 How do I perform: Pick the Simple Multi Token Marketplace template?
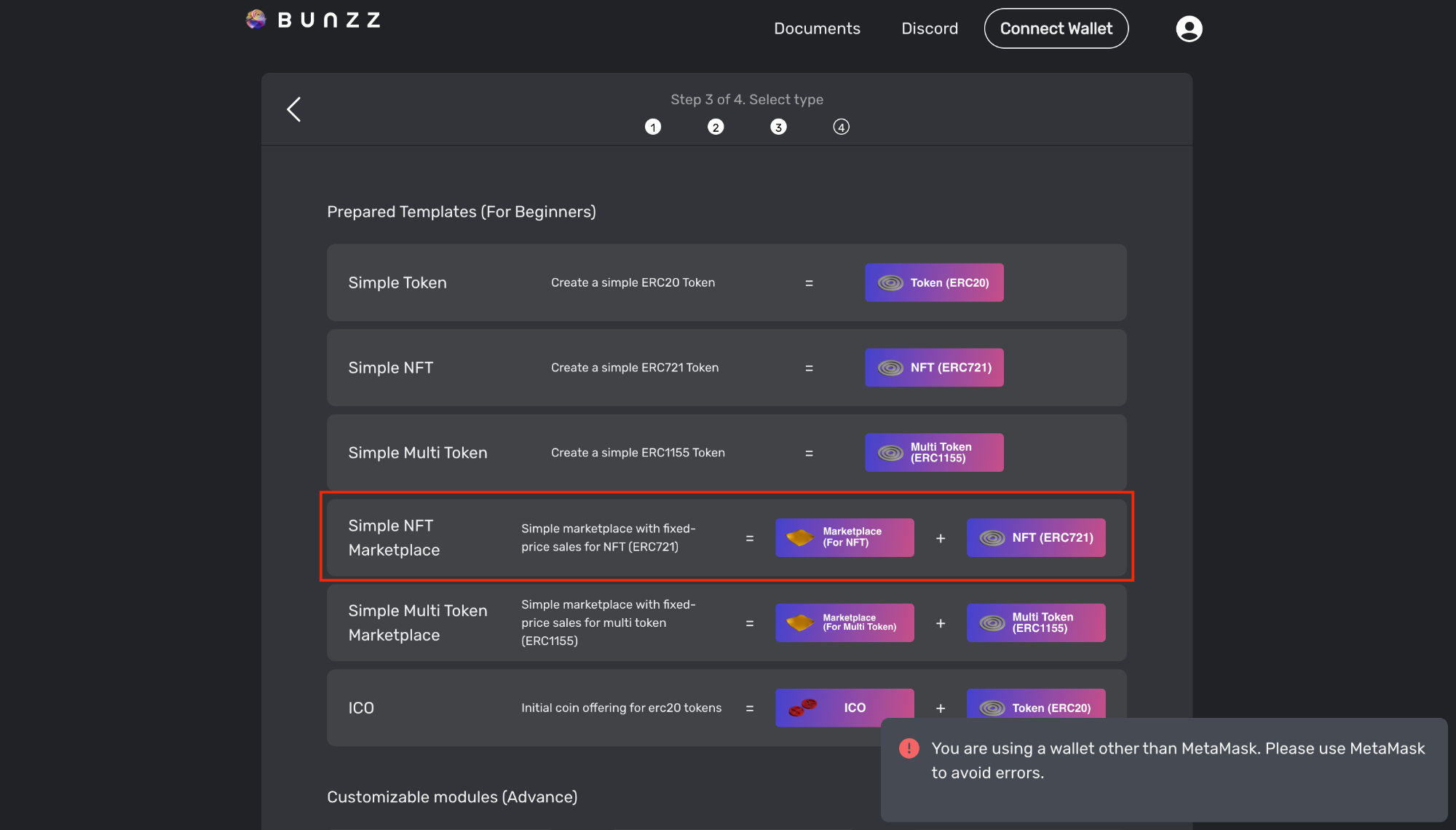pyautogui.click(x=727, y=622)
